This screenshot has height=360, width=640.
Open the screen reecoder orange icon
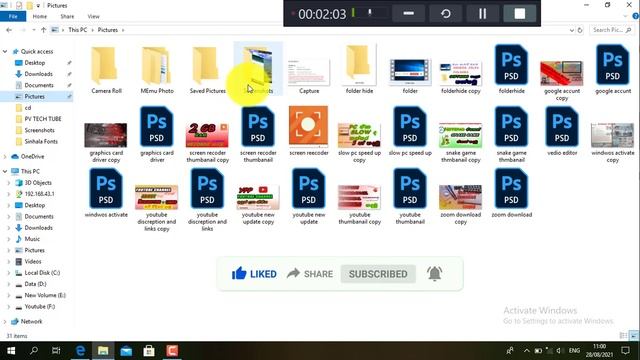tap(308, 126)
